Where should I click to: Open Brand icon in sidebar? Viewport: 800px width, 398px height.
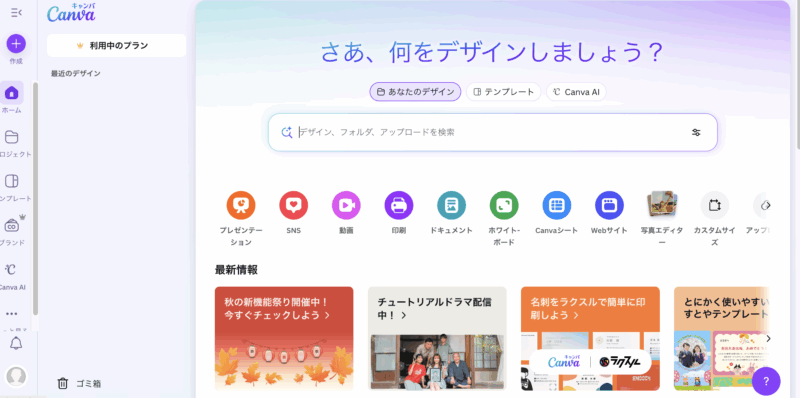pos(11,225)
